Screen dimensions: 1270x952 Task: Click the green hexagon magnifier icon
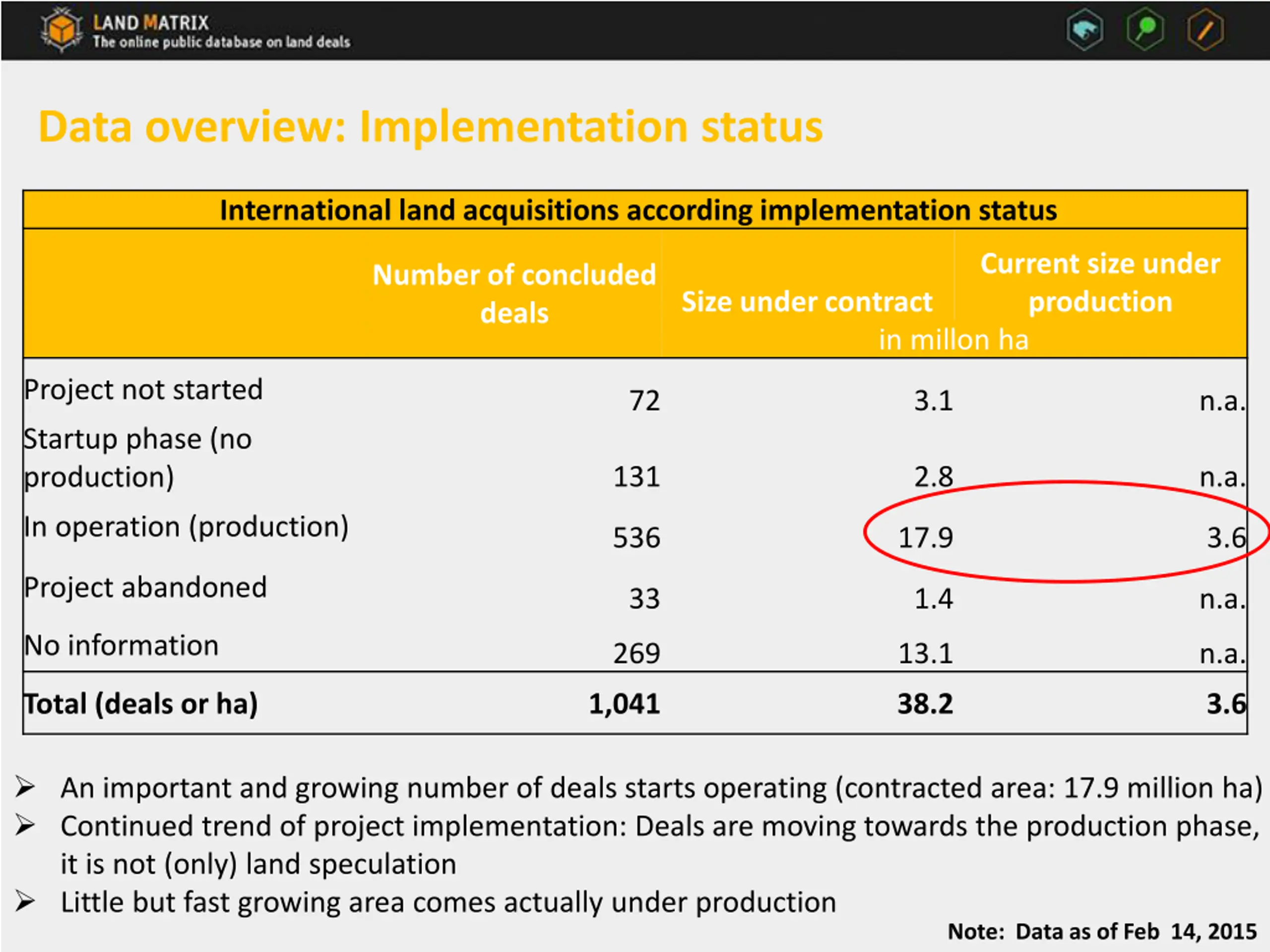pos(1145,29)
